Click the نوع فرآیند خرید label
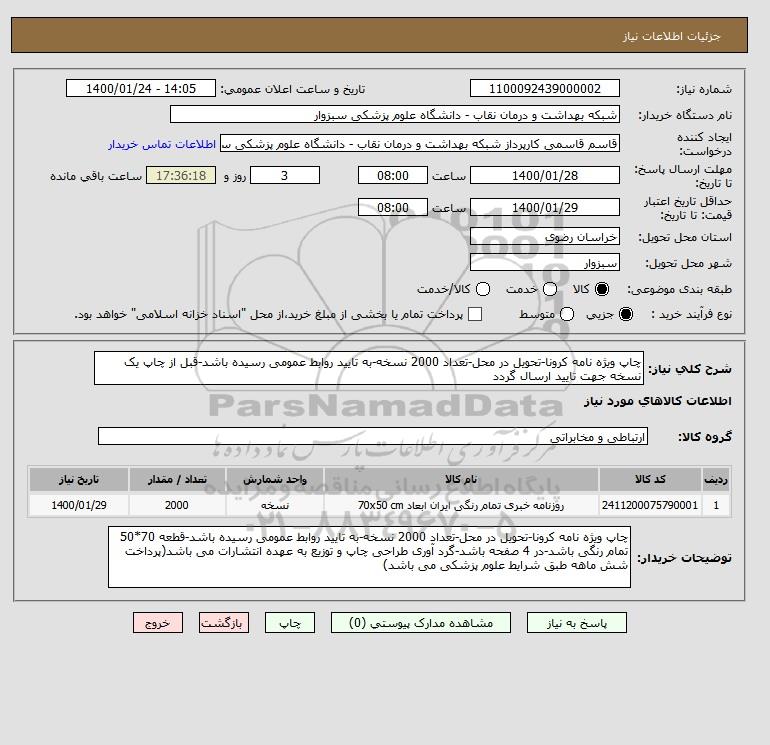The height and width of the screenshot is (745, 770). (691, 314)
